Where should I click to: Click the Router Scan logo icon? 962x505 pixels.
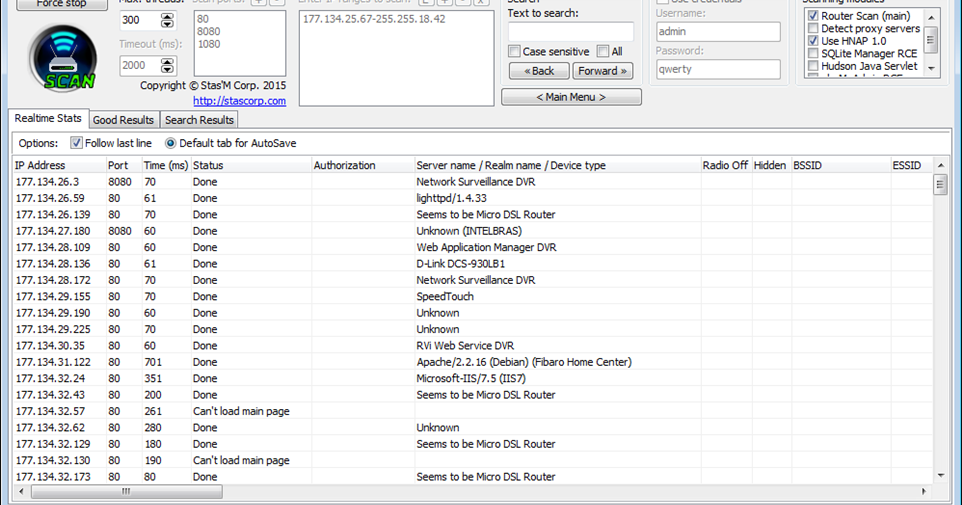coord(63,60)
